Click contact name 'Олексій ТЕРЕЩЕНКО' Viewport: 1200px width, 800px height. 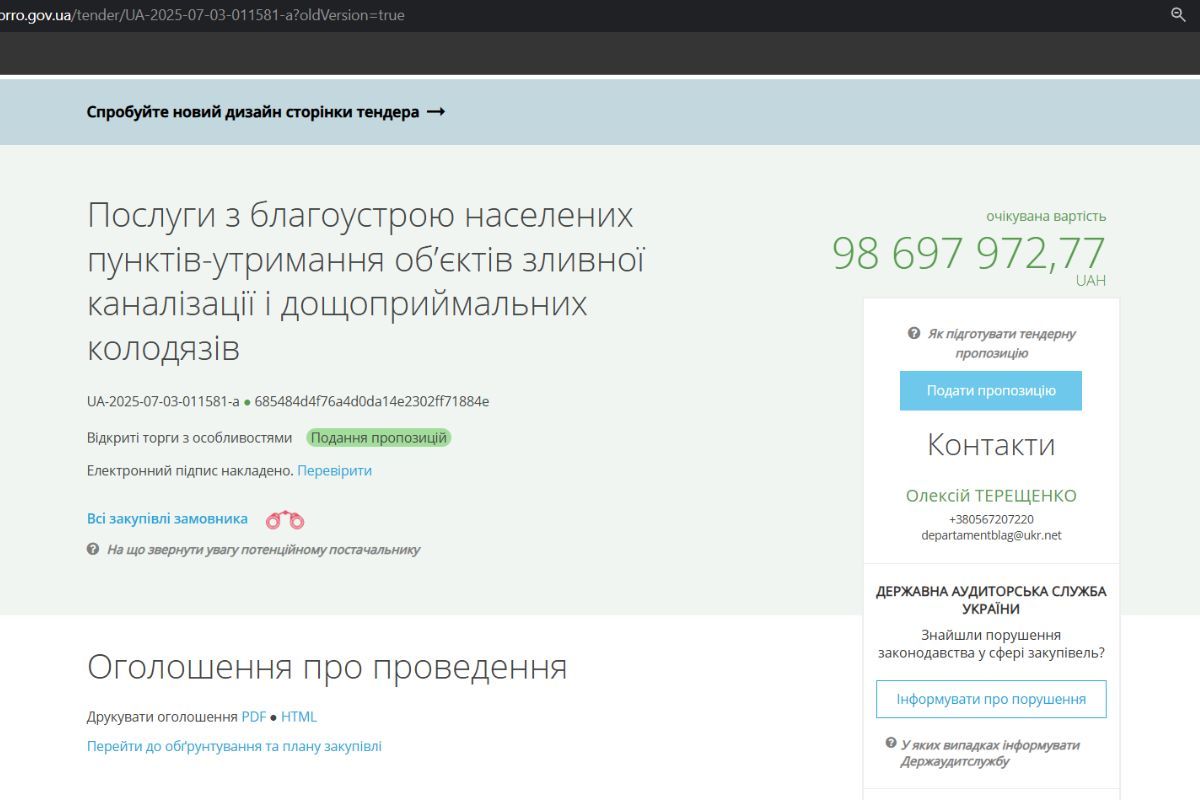pyautogui.click(x=992, y=495)
